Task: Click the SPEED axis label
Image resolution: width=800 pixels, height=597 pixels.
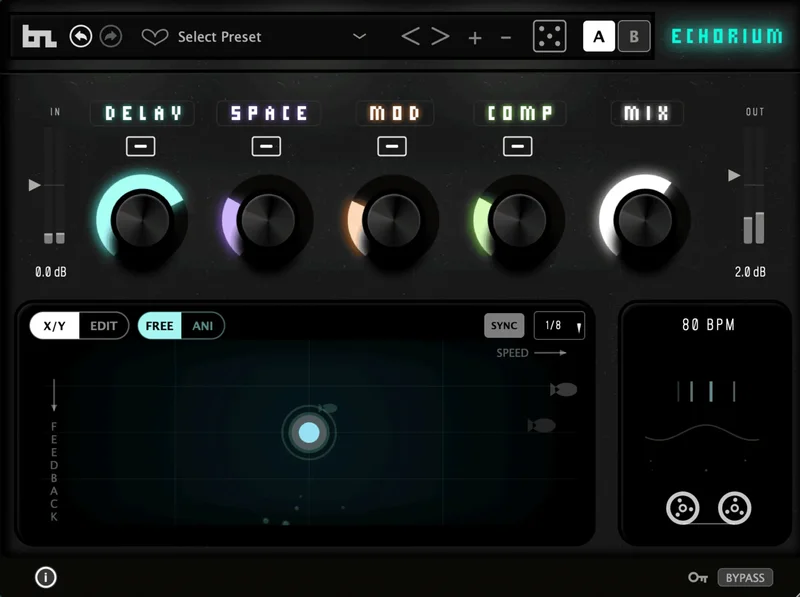Action: coord(512,353)
